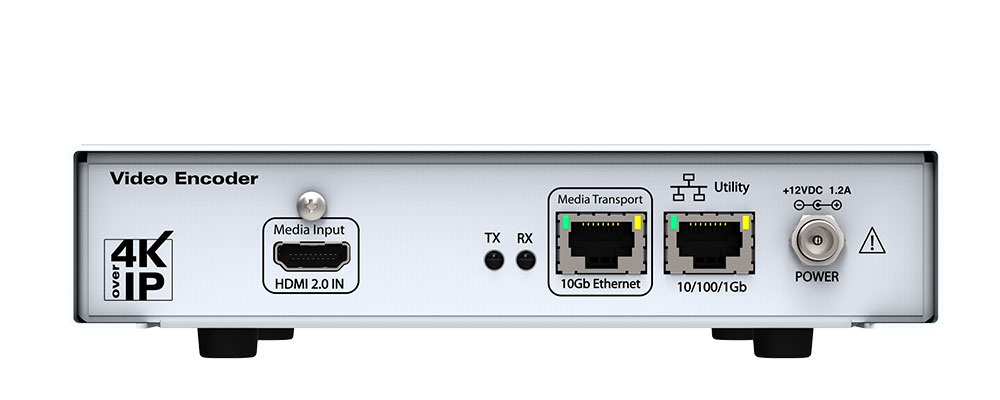
Task: Click the warning triangle icon
Action: pyautogui.click(x=872, y=242)
